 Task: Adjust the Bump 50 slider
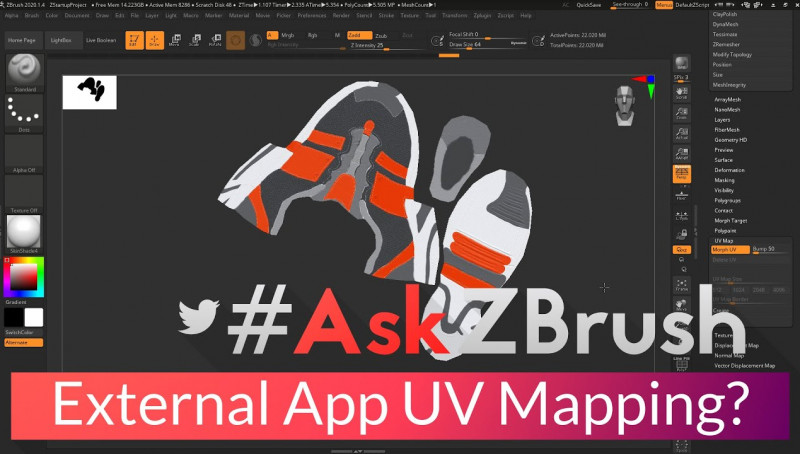tap(770, 249)
